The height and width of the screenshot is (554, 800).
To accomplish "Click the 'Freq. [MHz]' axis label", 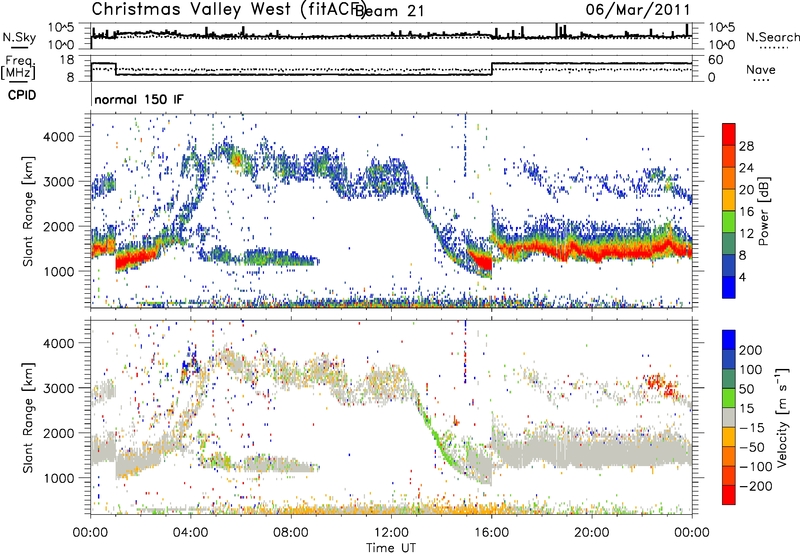I will pyautogui.click(x=18, y=67).
